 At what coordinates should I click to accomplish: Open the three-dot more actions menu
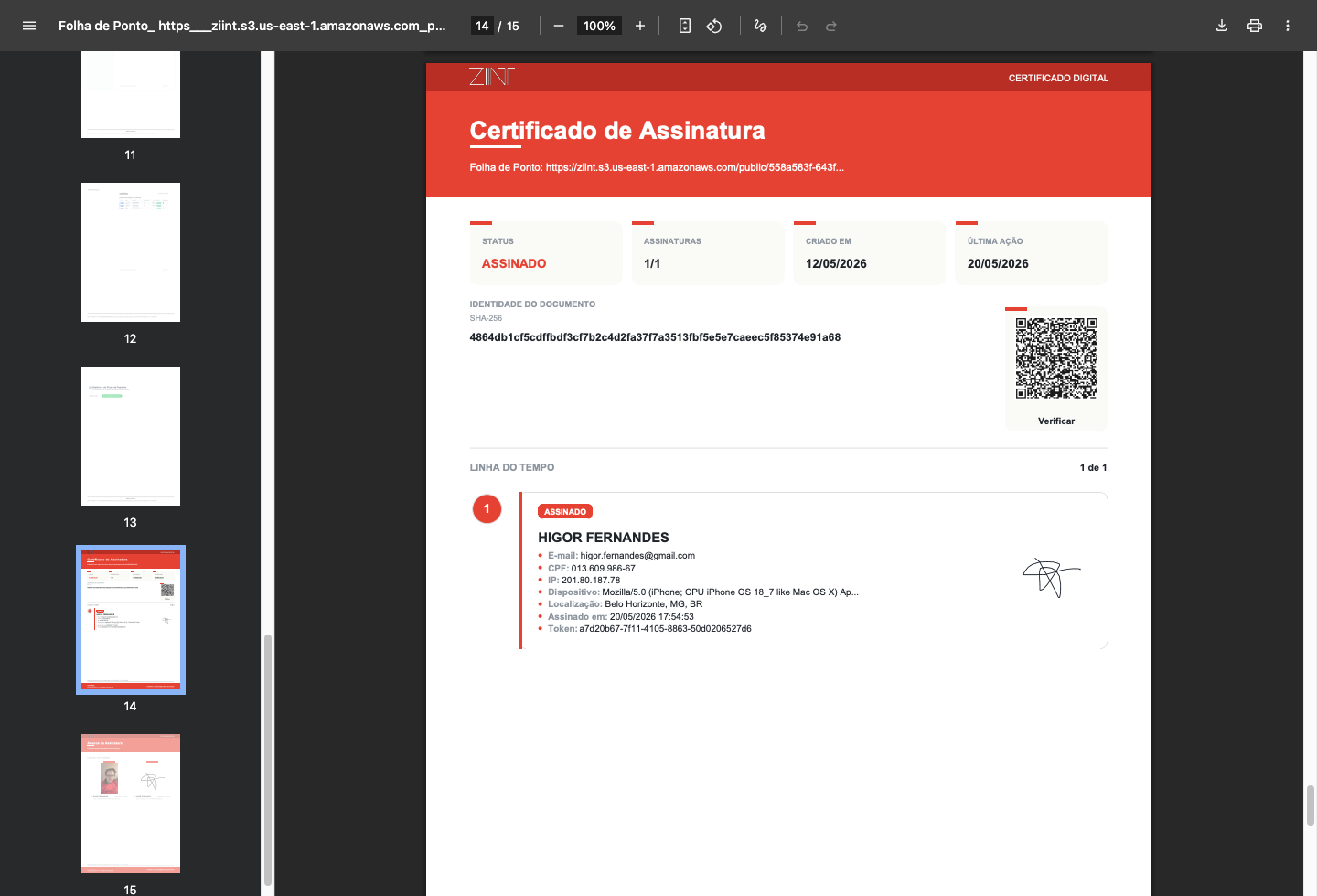1288,26
